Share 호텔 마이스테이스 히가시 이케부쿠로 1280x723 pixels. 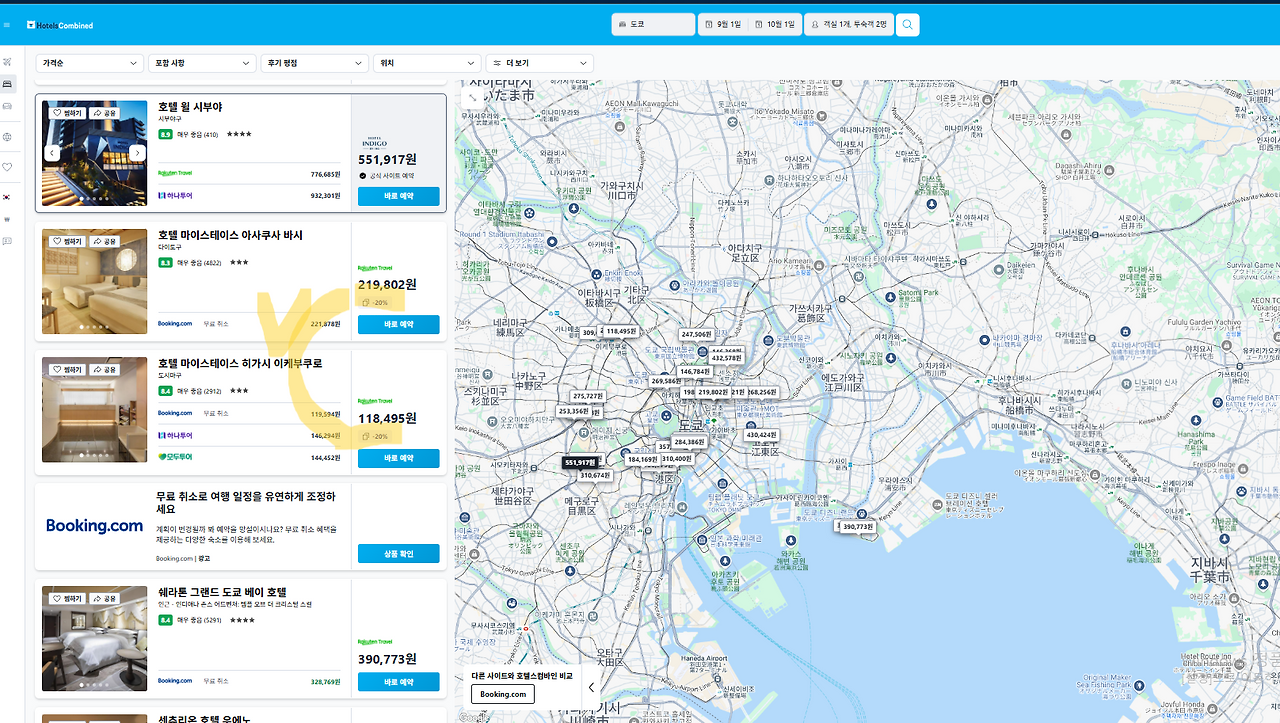pyautogui.click(x=104, y=369)
